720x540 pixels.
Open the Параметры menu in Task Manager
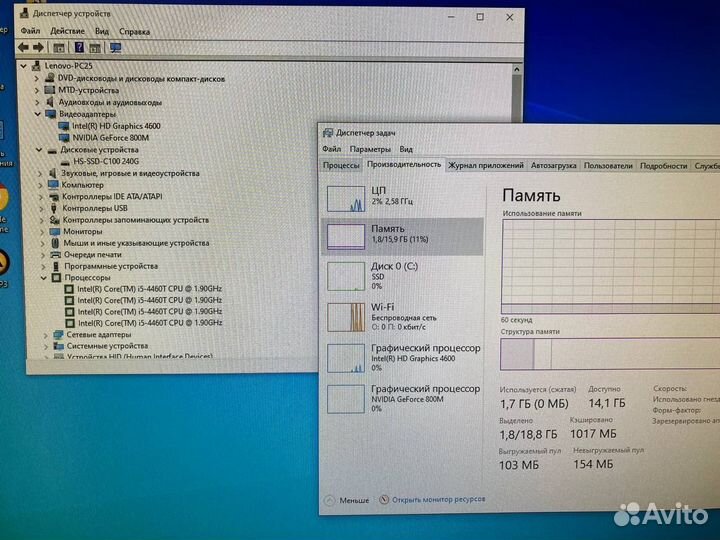(370, 149)
